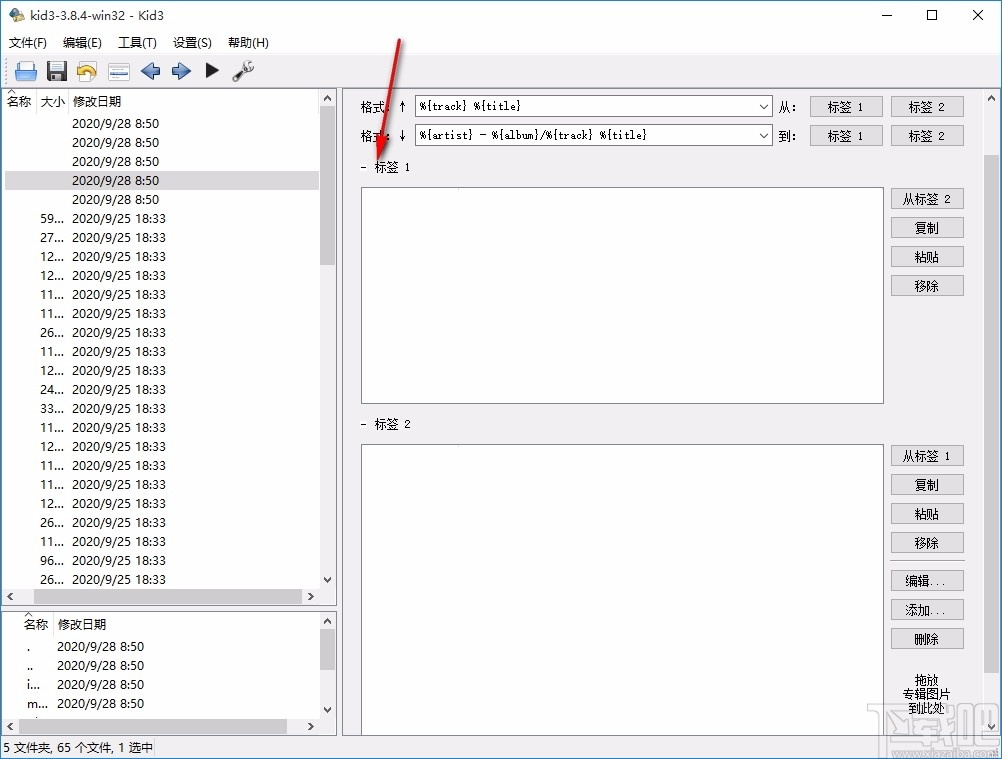Open the 文件(F) menu

click(27, 43)
